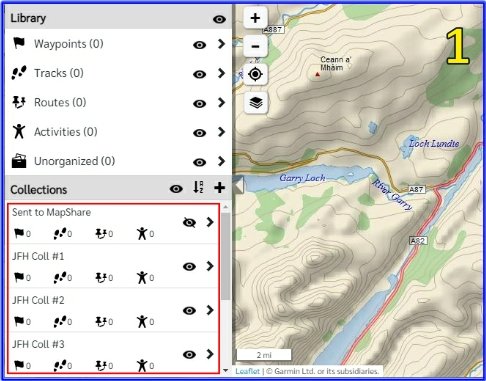Click waypoint flag count in JFH Coll #2
This screenshot has width=486, height=381.
[22, 322]
